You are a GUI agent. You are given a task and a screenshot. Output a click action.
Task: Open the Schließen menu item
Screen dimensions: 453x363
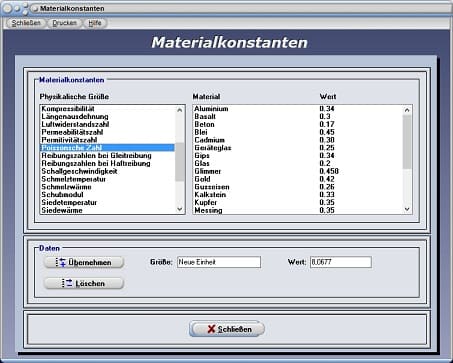[26, 23]
